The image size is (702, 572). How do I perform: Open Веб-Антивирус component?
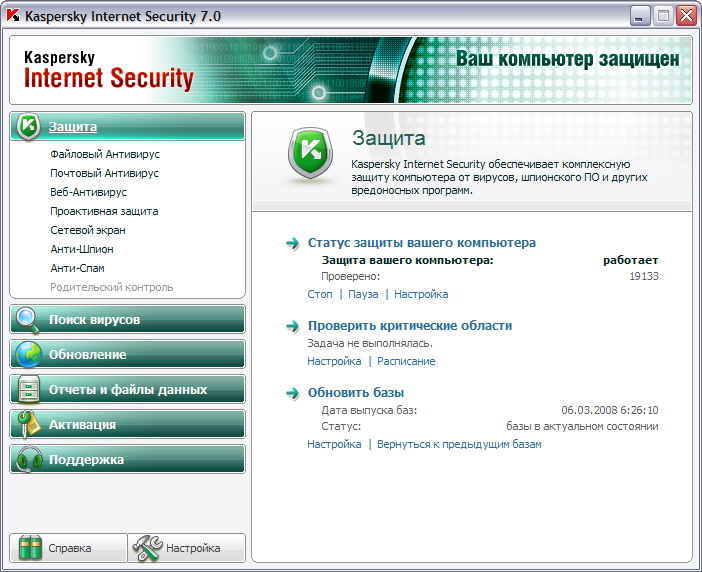point(88,192)
